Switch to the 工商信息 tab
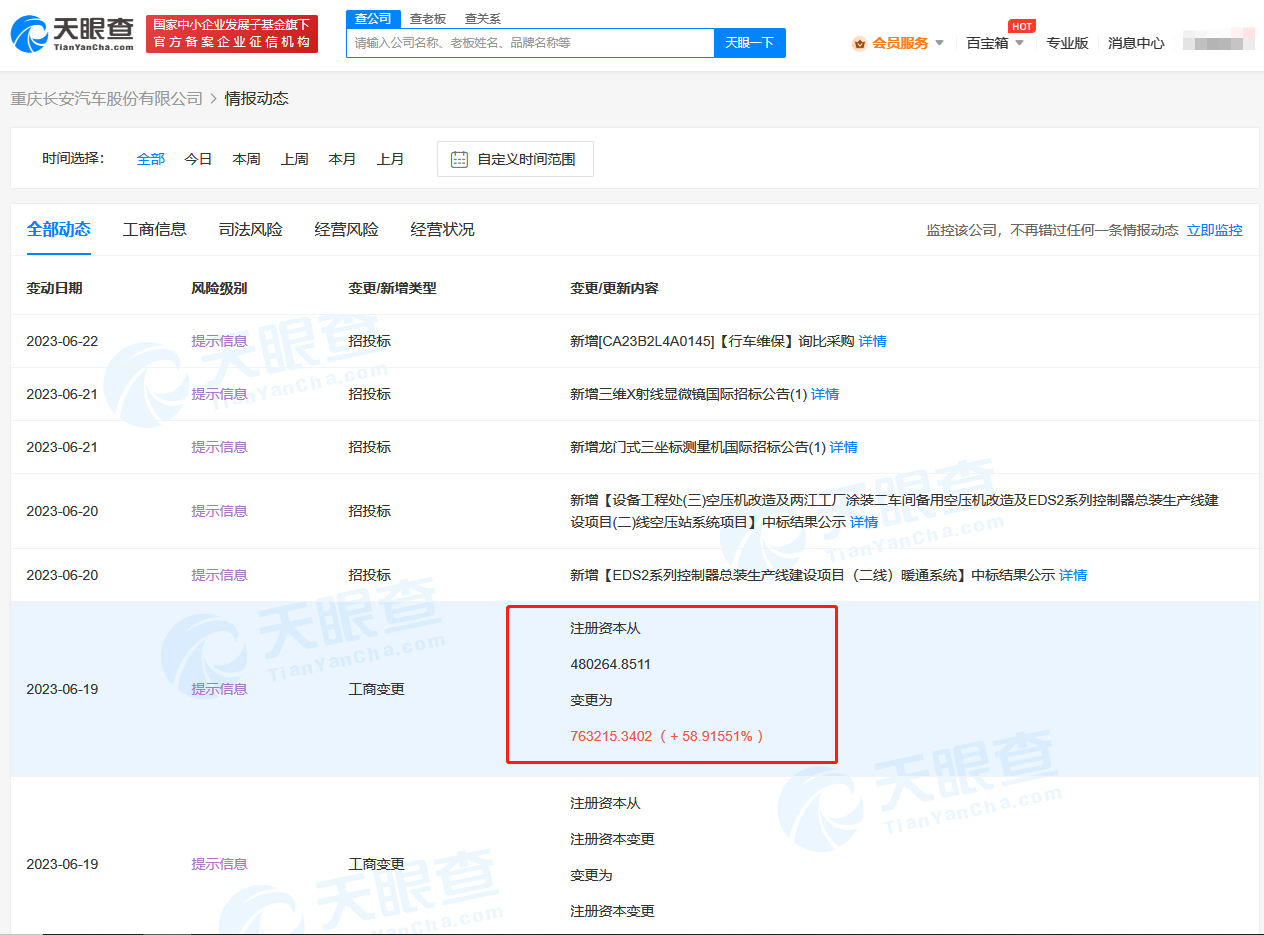 point(155,229)
